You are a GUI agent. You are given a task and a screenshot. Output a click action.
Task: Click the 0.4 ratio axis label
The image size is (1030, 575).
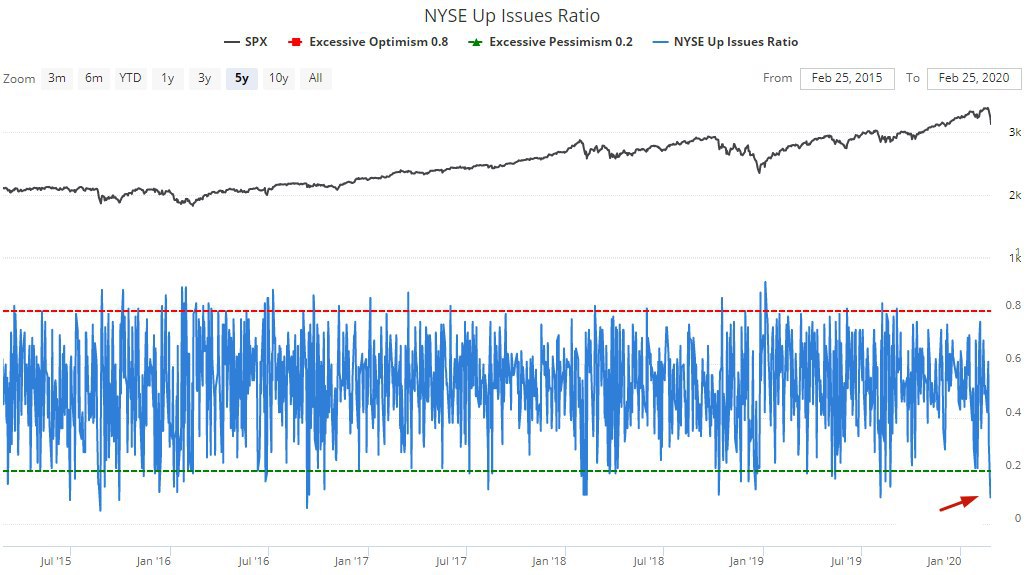(x=1013, y=412)
